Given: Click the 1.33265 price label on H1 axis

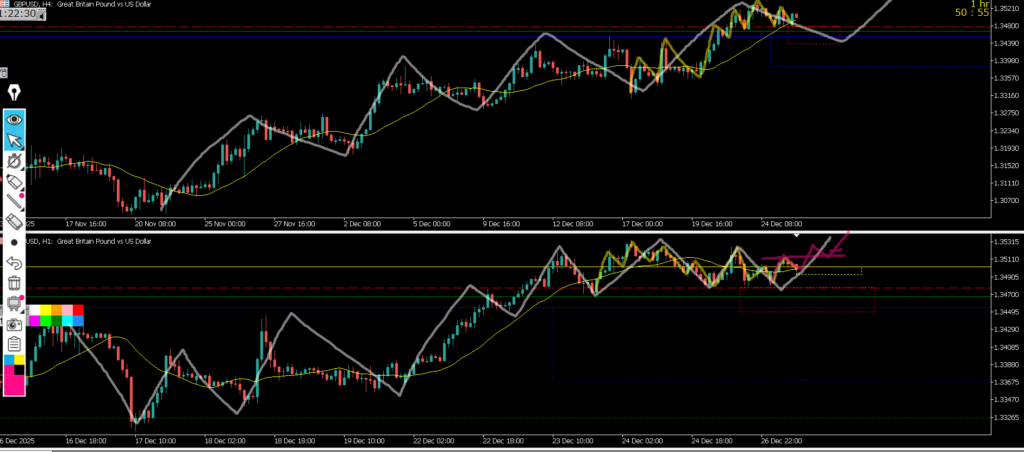Looking at the screenshot, I should click(x=1006, y=417).
